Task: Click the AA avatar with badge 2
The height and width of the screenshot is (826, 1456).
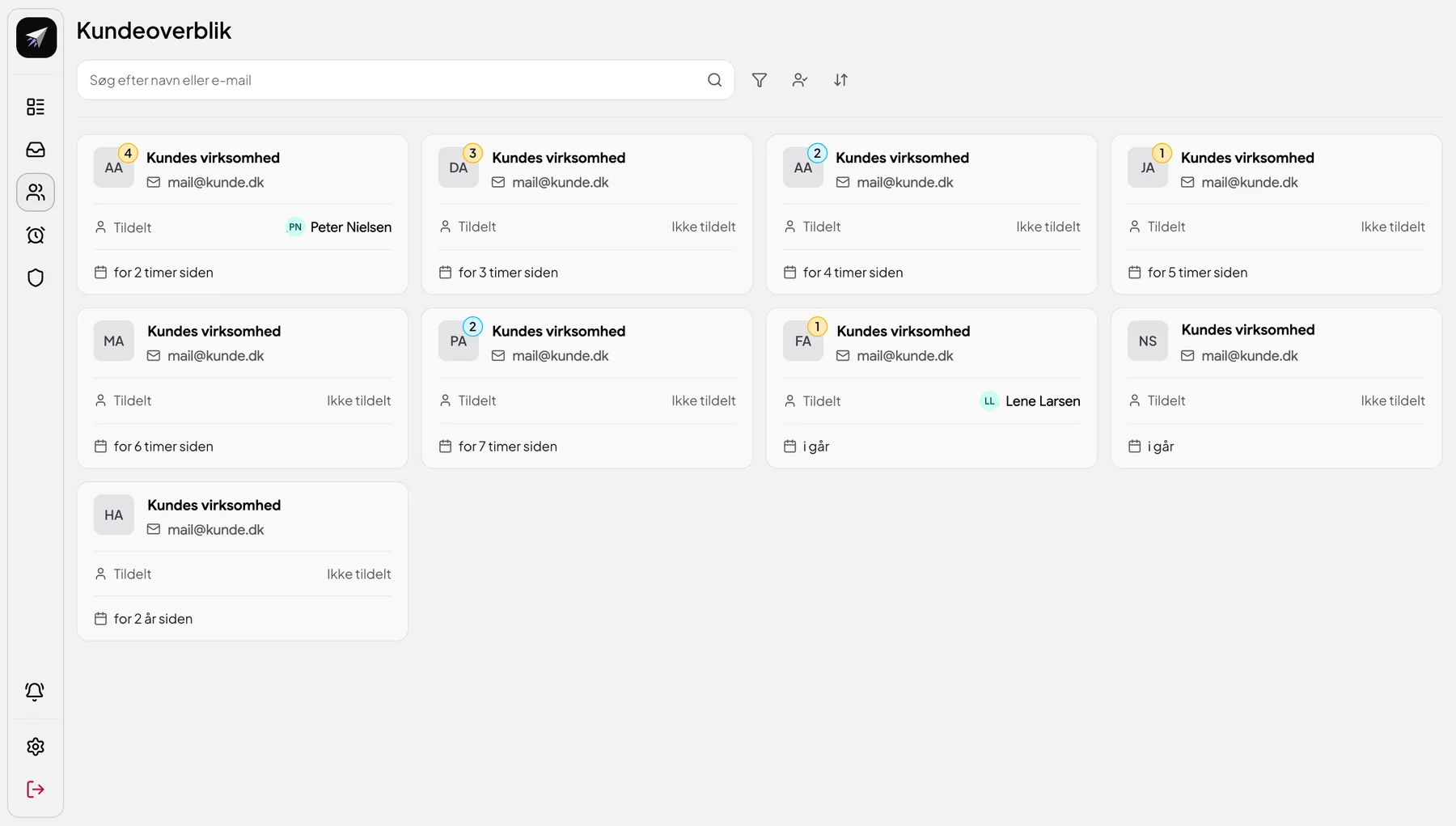Action: pos(803,167)
